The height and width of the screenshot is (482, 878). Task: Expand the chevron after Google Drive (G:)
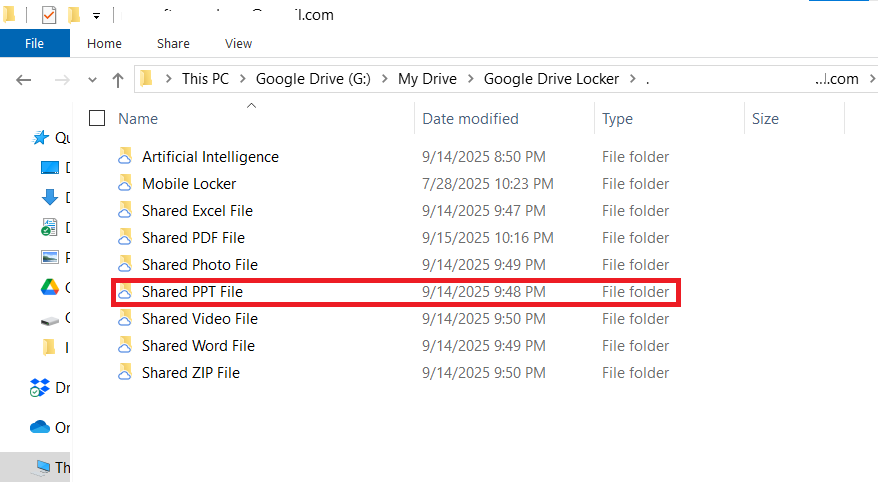click(x=384, y=79)
